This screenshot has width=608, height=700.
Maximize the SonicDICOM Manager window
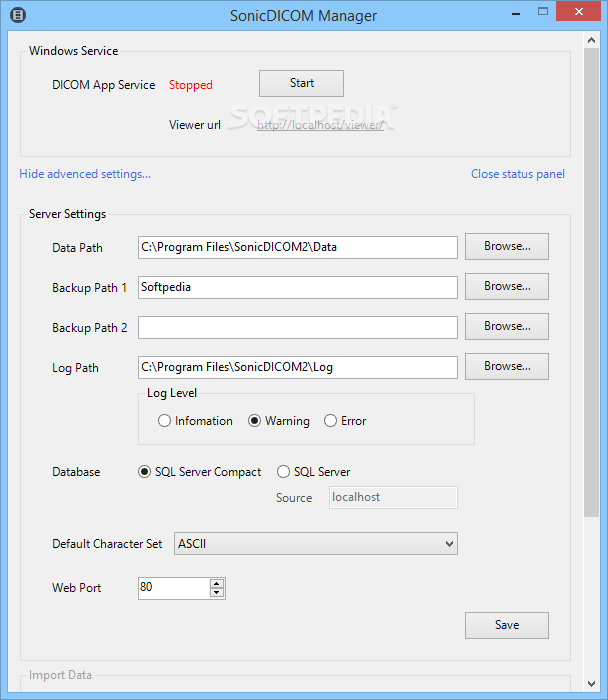(x=543, y=12)
